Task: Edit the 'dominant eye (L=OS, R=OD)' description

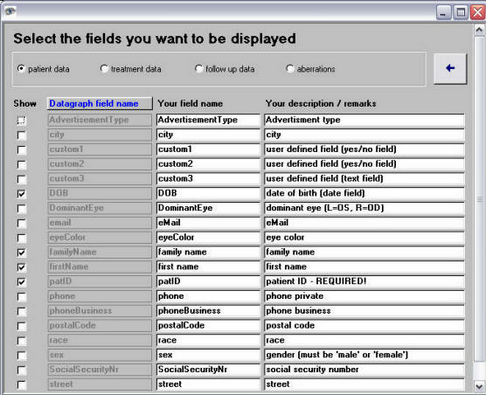Action: point(364,208)
